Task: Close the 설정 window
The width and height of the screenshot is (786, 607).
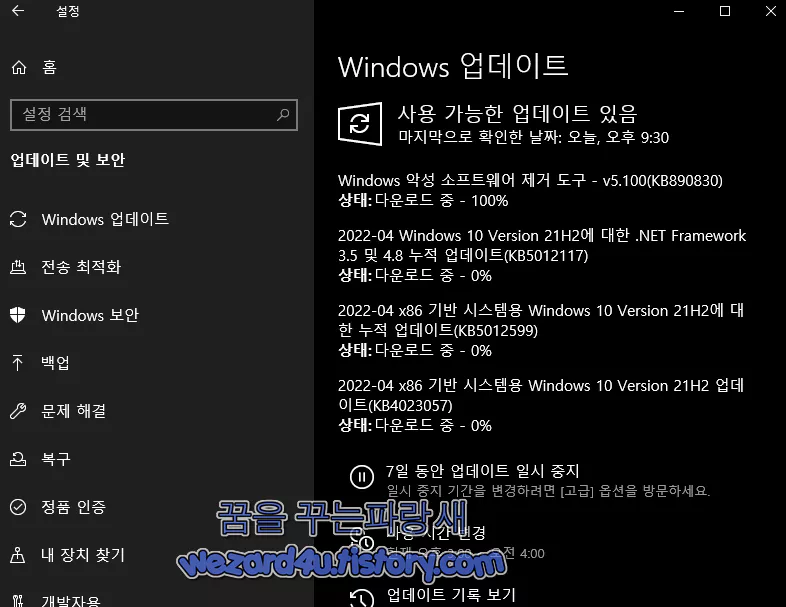Action: point(771,11)
